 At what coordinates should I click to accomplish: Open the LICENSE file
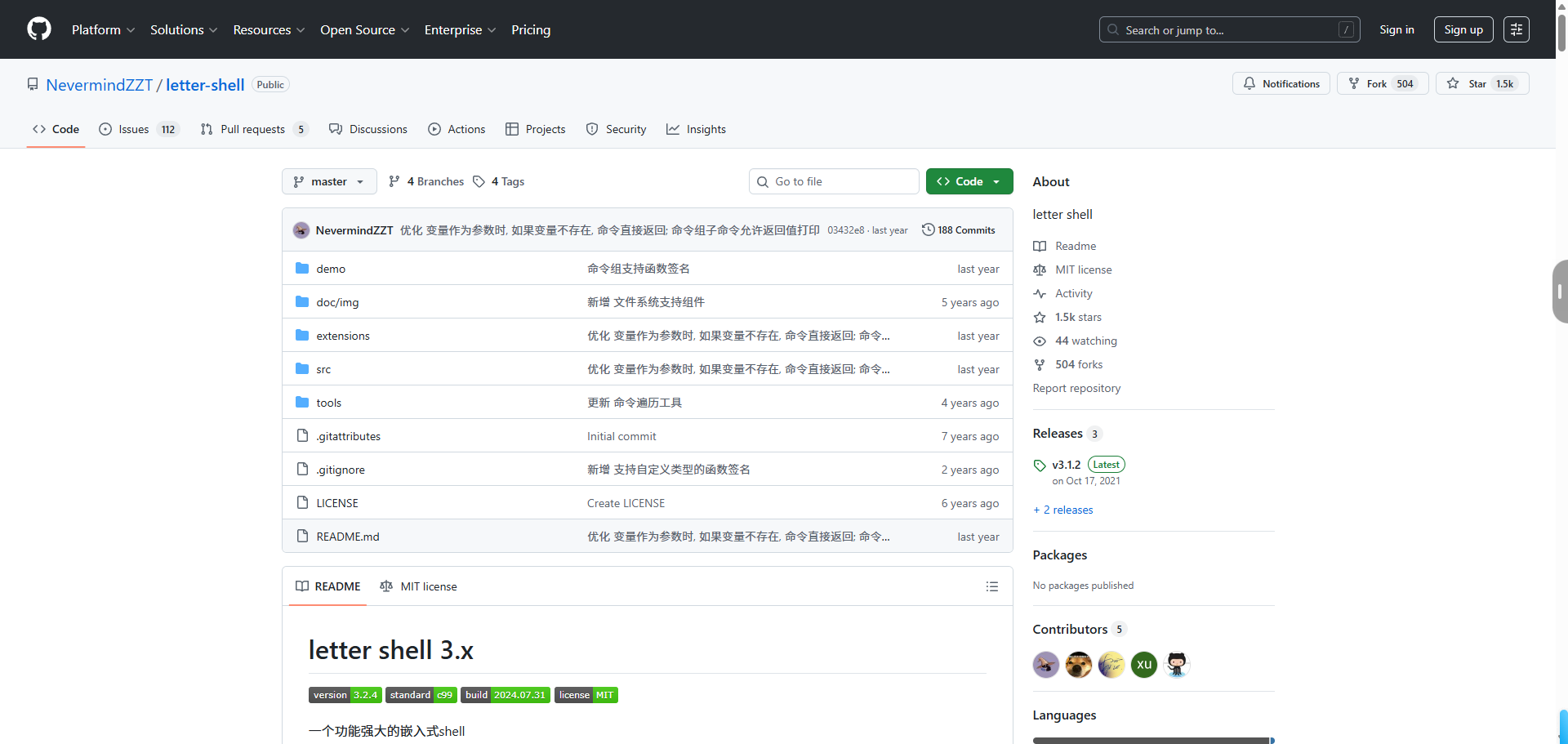point(337,503)
